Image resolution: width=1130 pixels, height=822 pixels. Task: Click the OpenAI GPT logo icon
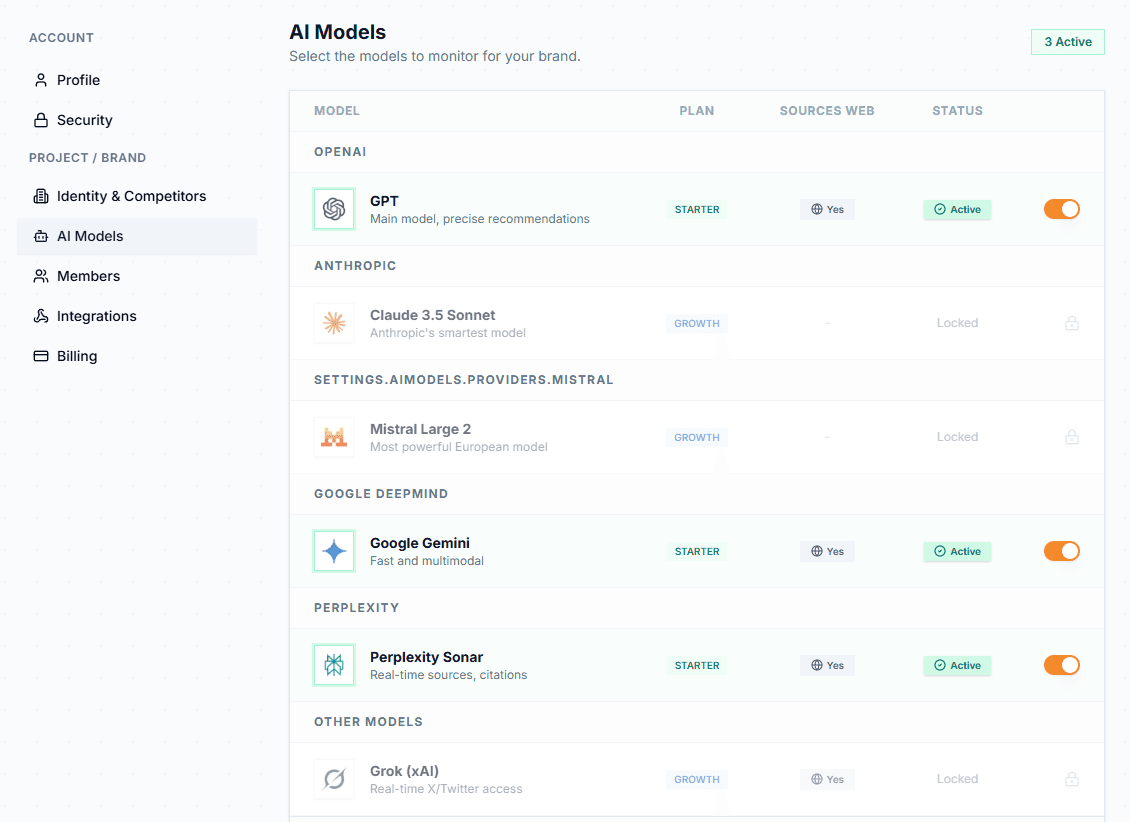pos(334,209)
